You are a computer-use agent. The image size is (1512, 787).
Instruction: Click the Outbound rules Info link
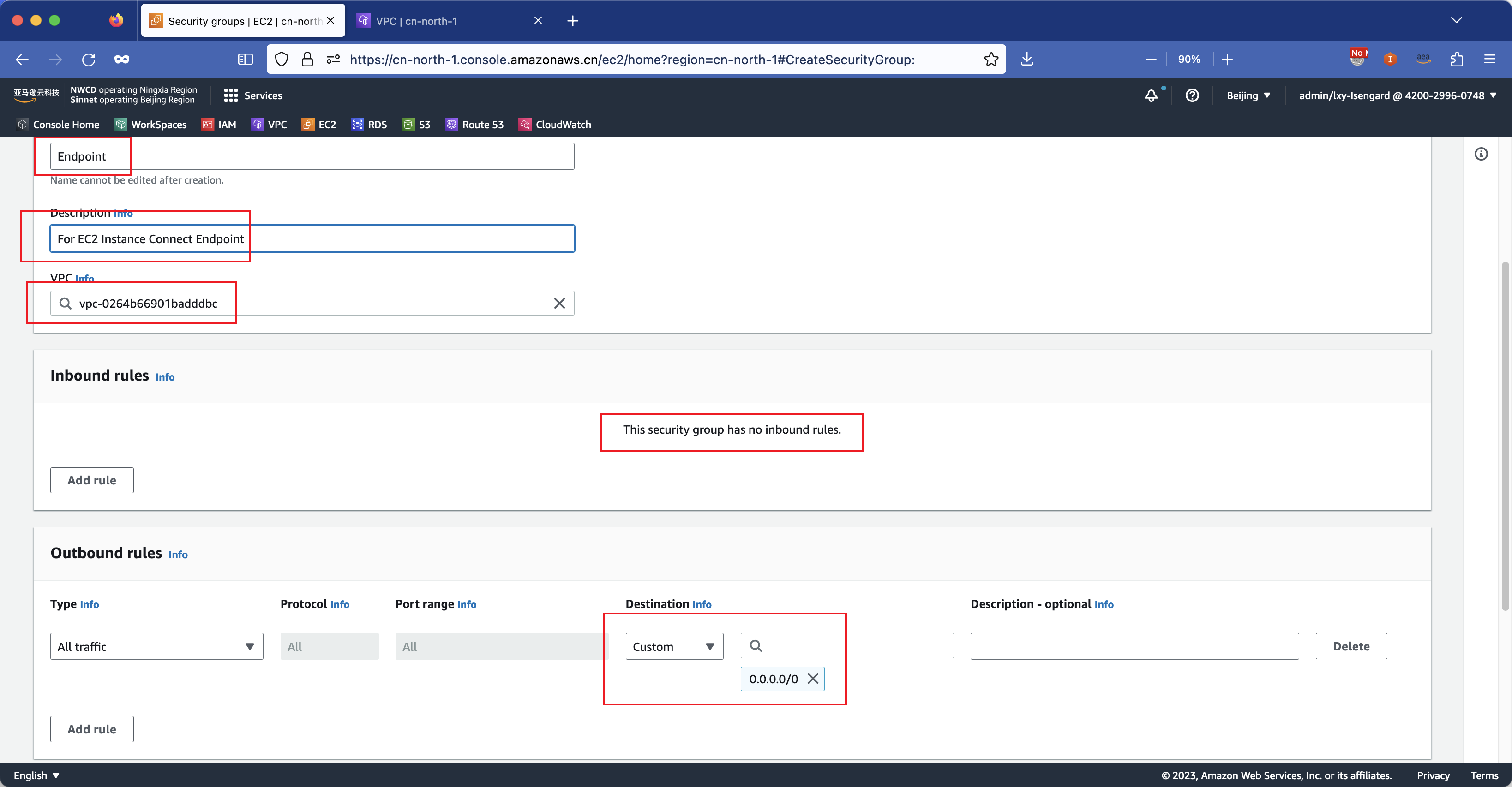[177, 554]
